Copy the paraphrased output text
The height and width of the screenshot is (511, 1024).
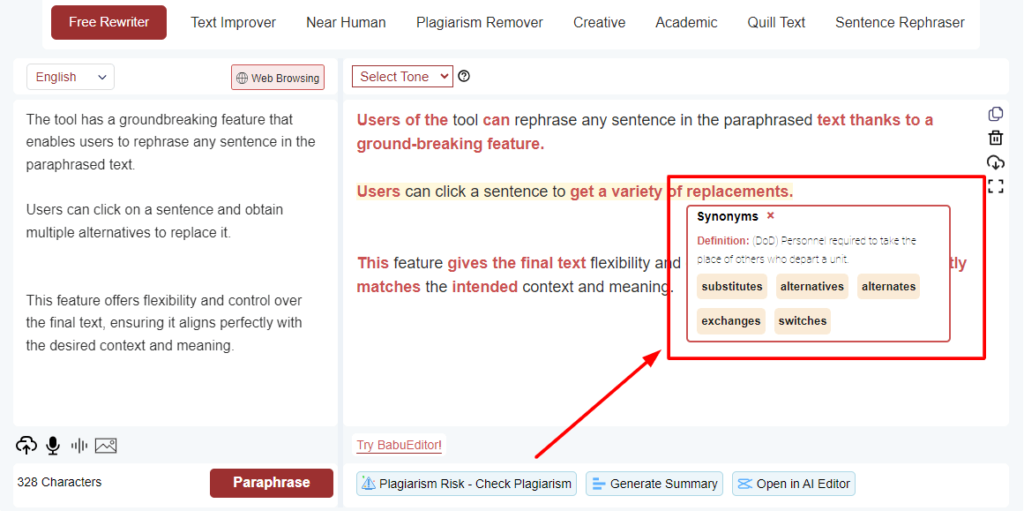point(995,114)
